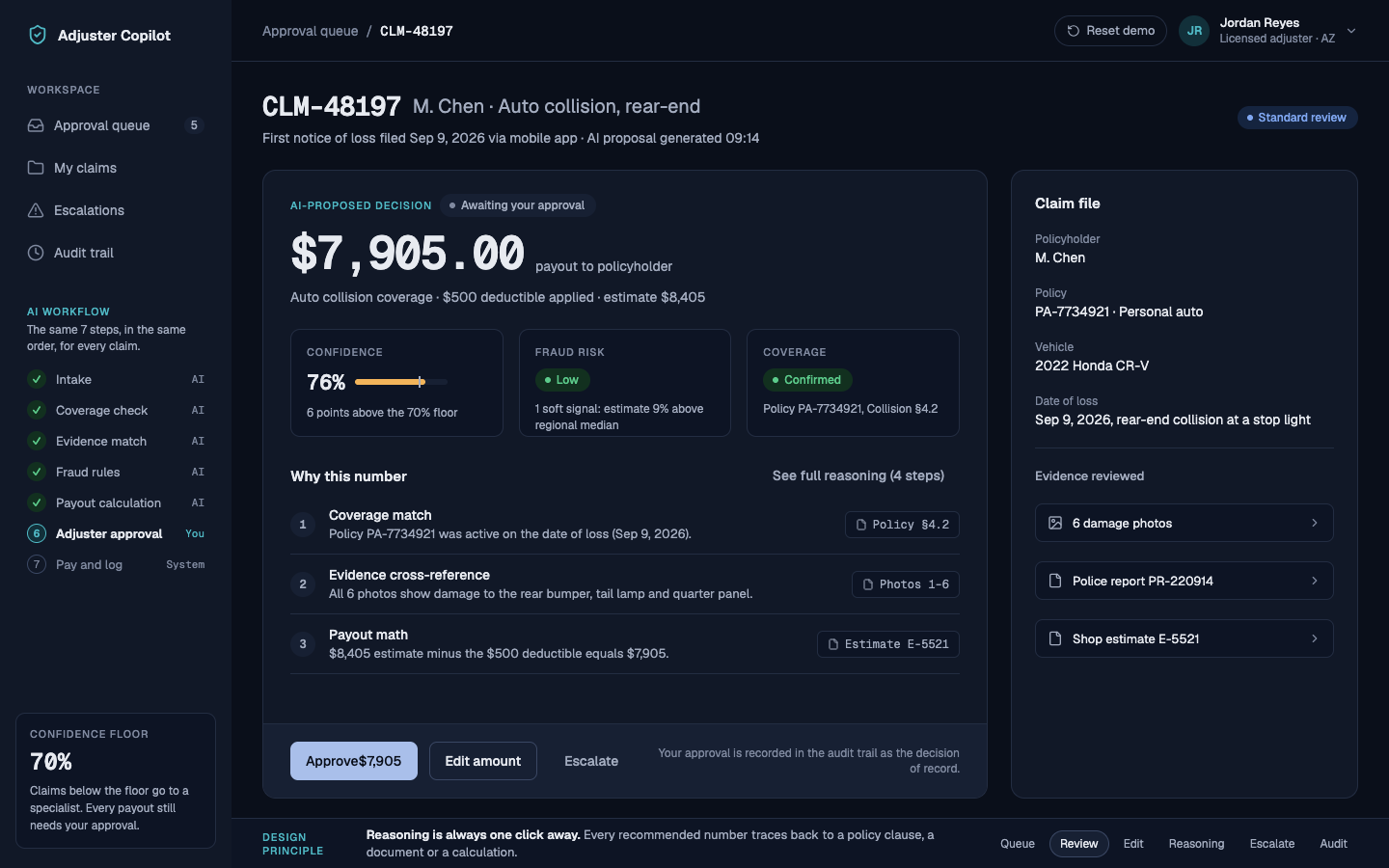The height and width of the screenshot is (868, 1389).
Task: Click the Fraud rules step checkmark
Action: coord(37,472)
